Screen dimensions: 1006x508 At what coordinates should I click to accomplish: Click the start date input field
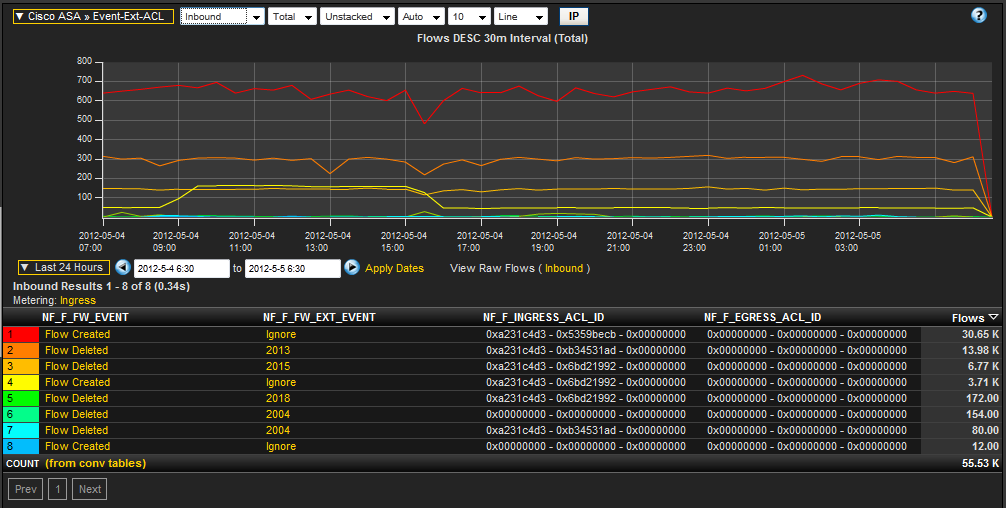pos(181,268)
